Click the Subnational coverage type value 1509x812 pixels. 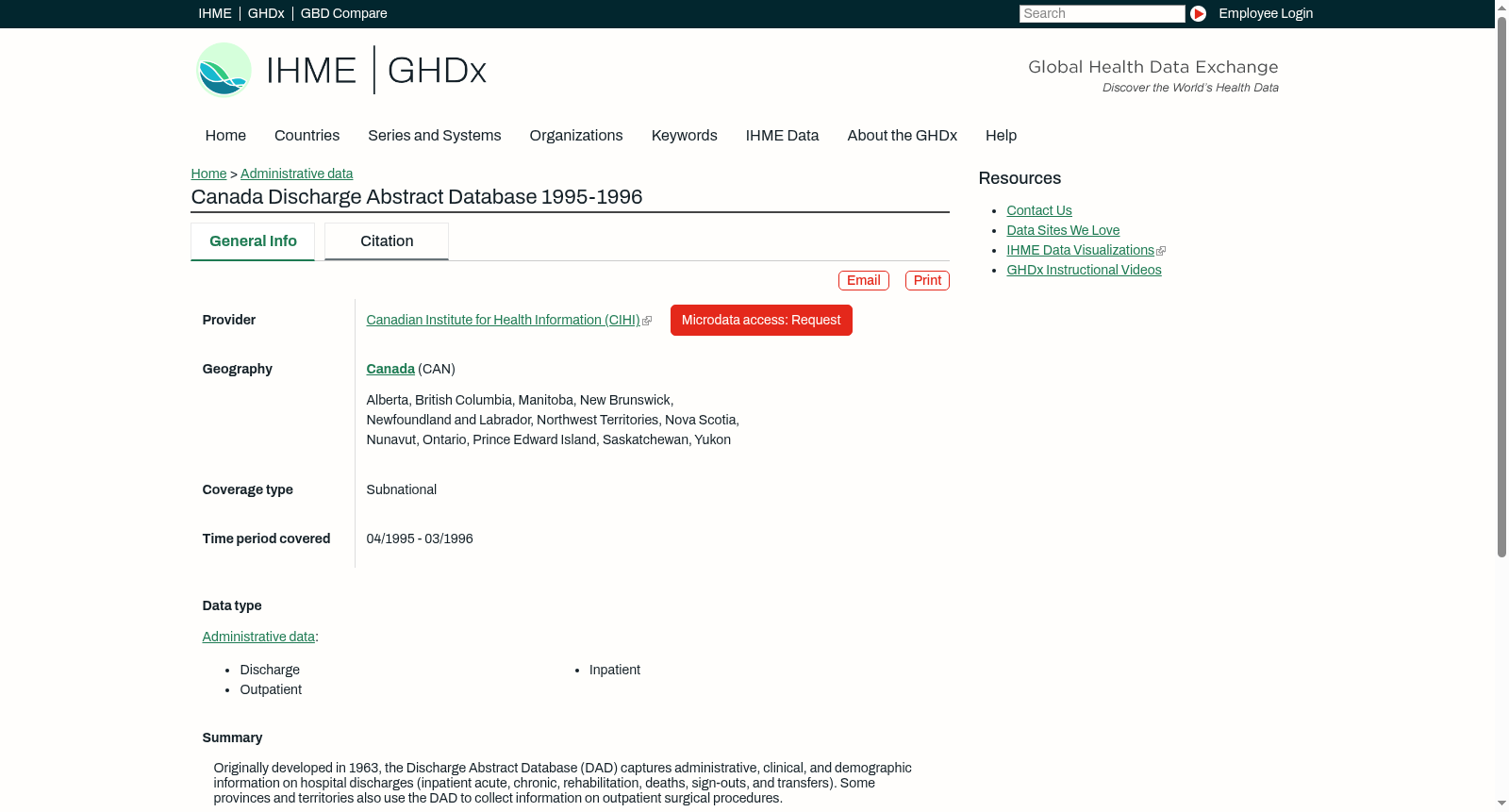pos(402,490)
